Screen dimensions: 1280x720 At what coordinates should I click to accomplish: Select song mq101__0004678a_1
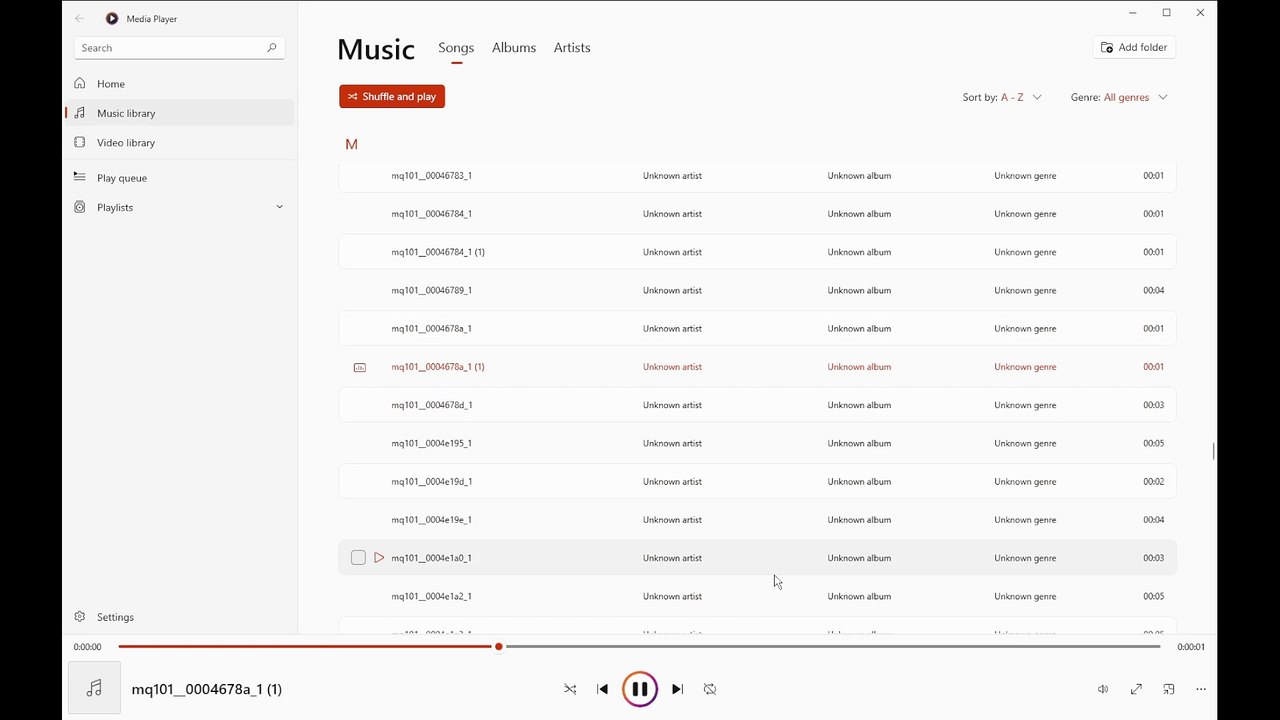(x=757, y=328)
